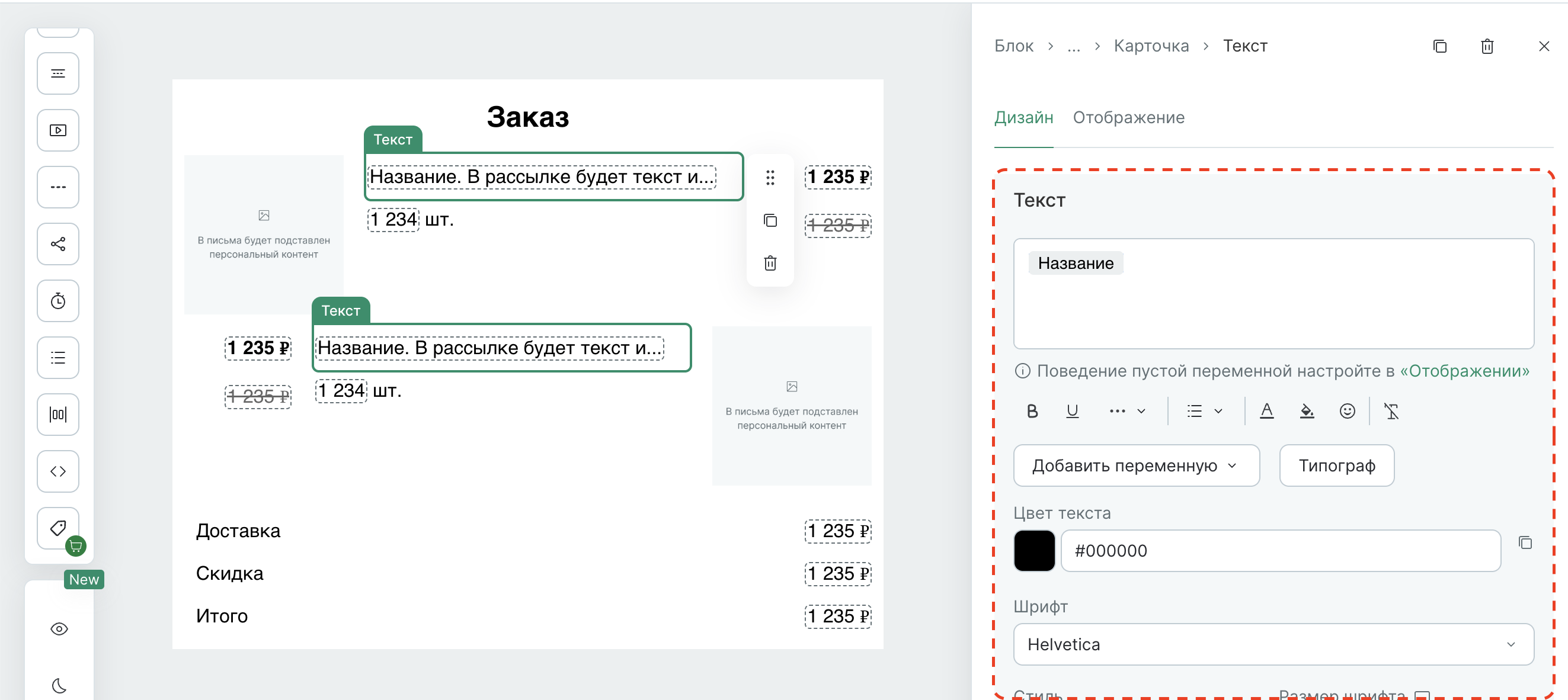Select the video block icon
1568x700 pixels.
pos(58,130)
